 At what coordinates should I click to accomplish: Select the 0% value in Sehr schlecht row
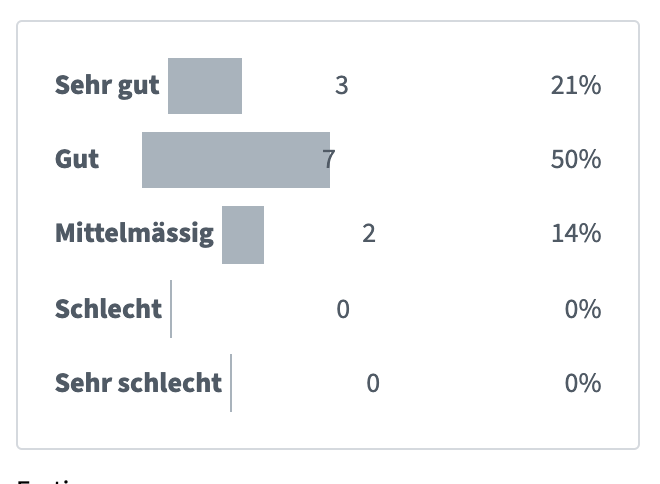pos(583,383)
